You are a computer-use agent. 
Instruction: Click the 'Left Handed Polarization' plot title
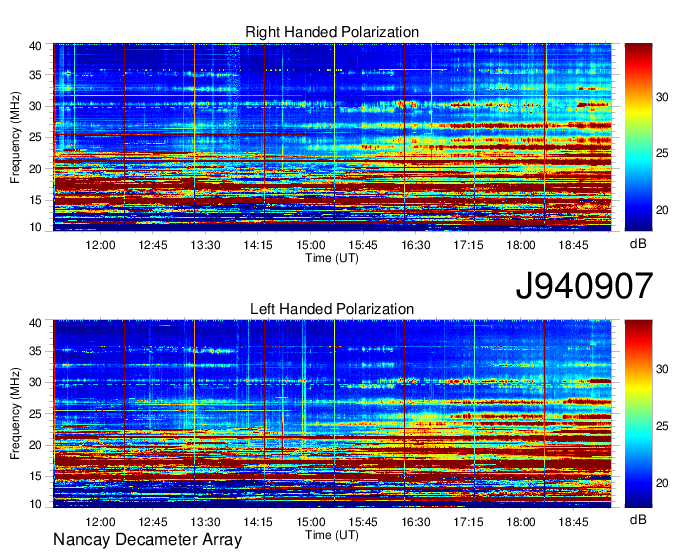coord(332,309)
